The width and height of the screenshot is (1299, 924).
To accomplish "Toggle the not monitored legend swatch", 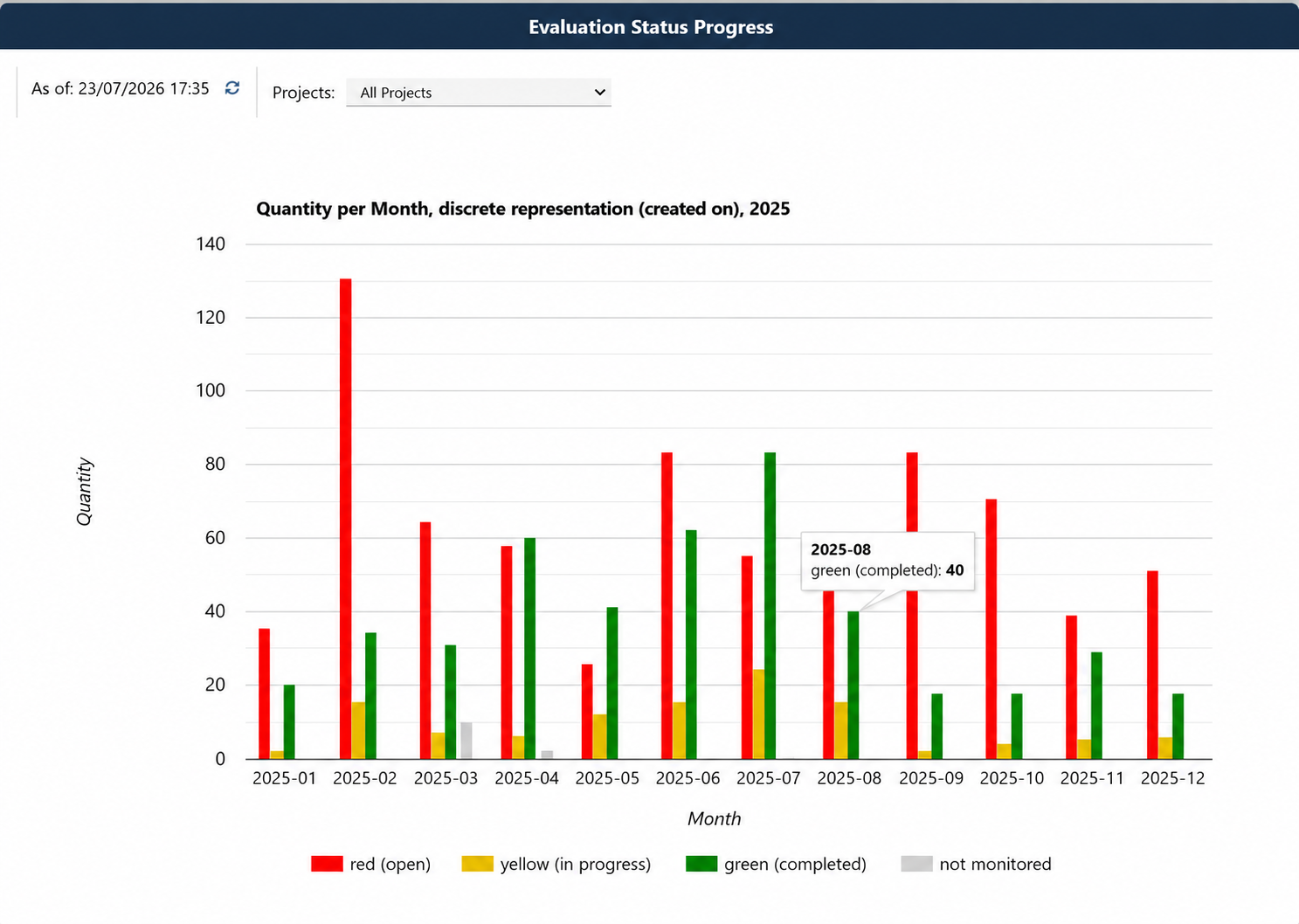I will tap(916, 864).
